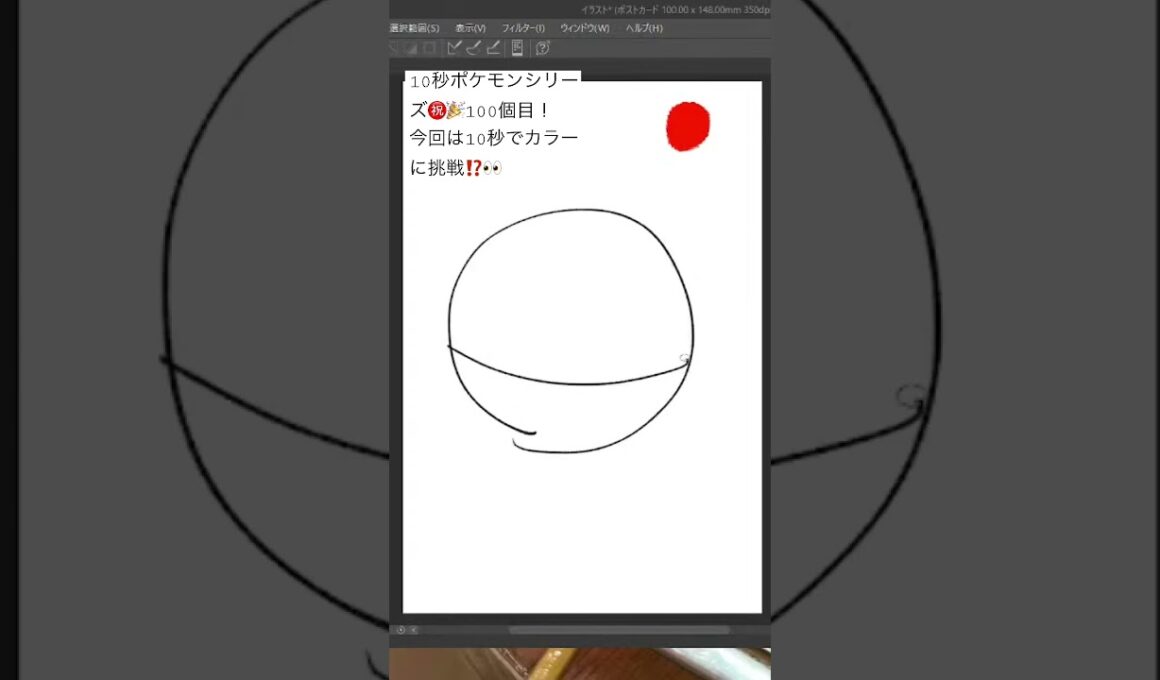Open the ヘルプ(H) menu
This screenshot has height=680, width=1160.
click(x=644, y=28)
